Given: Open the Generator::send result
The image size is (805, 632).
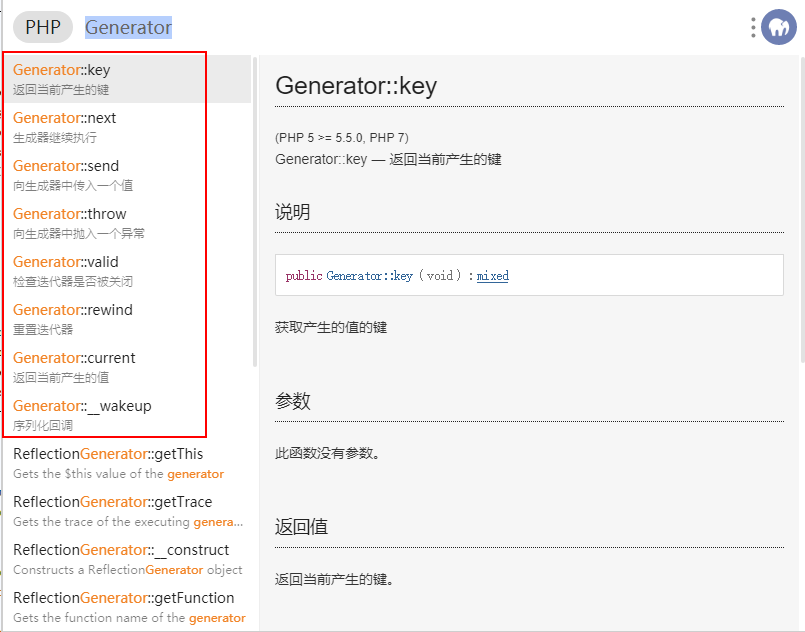Looking at the screenshot, I should click(127, 175).
